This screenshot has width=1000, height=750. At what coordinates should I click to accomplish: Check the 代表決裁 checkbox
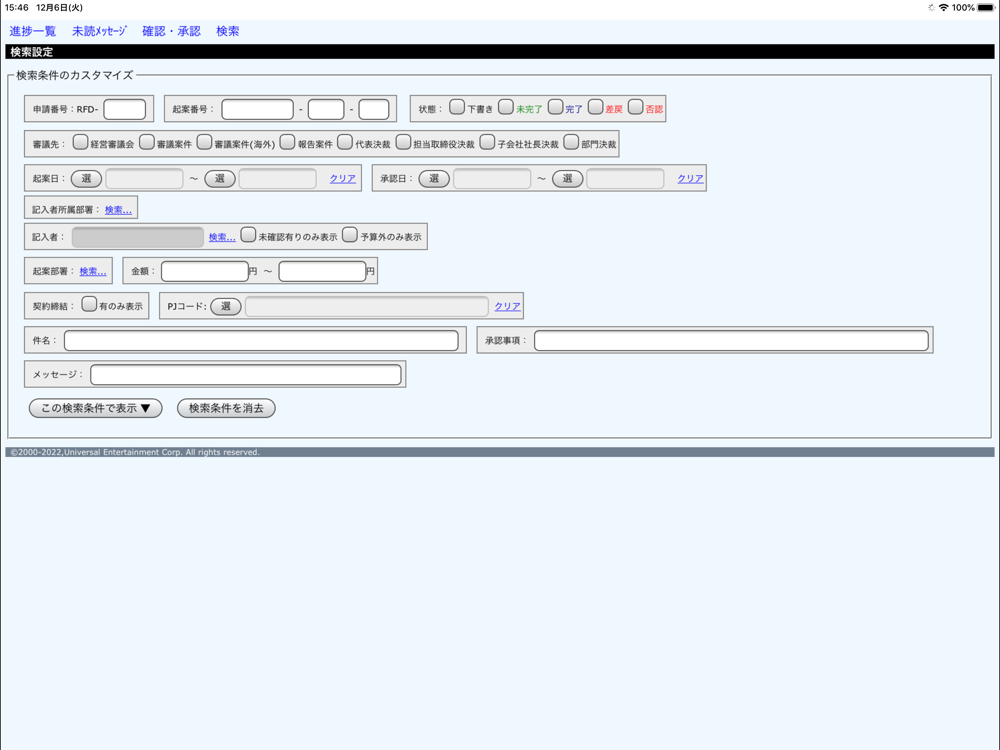point(345,142)
